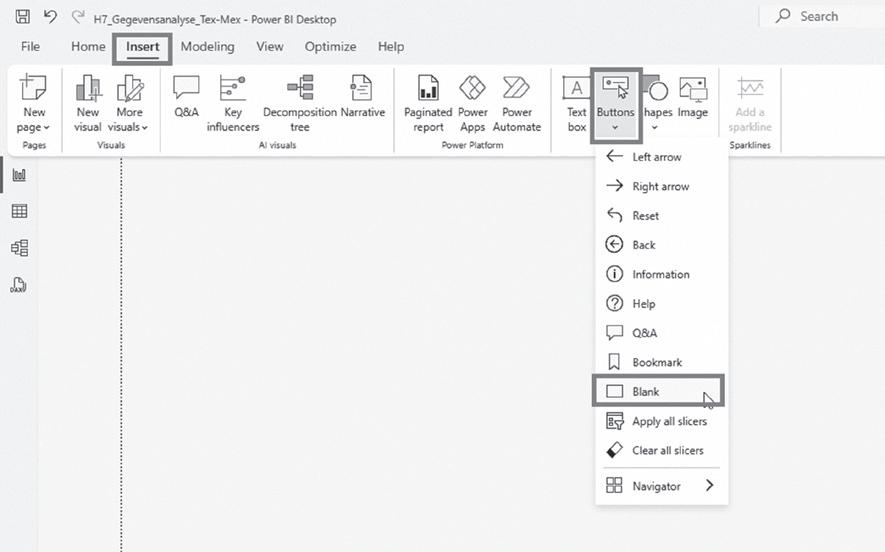885x552 pixels.
Task: Open the File menu
Action: click(30, 47)
